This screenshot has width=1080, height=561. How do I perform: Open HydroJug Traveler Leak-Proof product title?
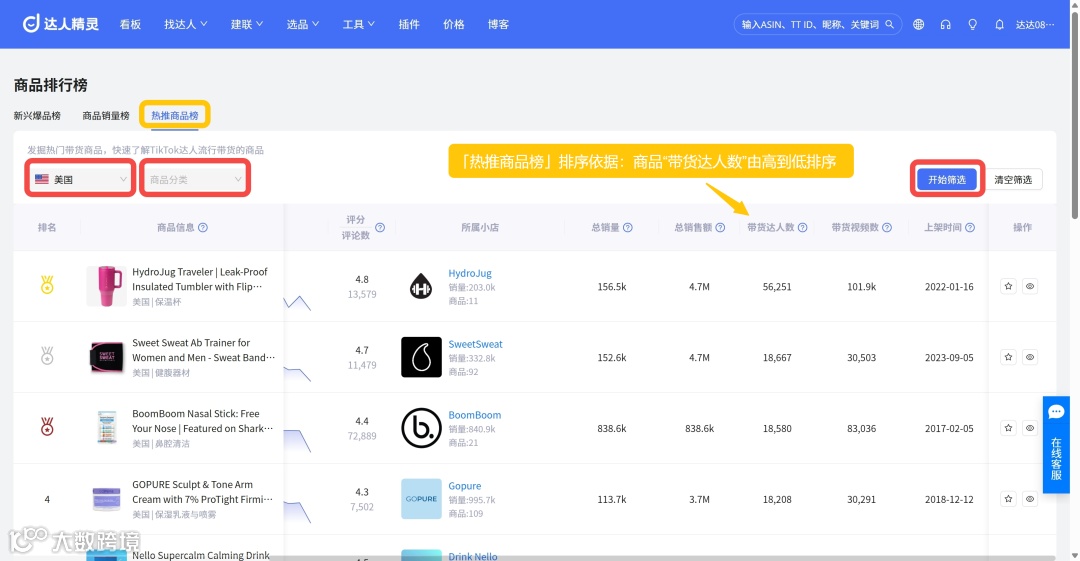pyautogui.click(x=200, y=279)
